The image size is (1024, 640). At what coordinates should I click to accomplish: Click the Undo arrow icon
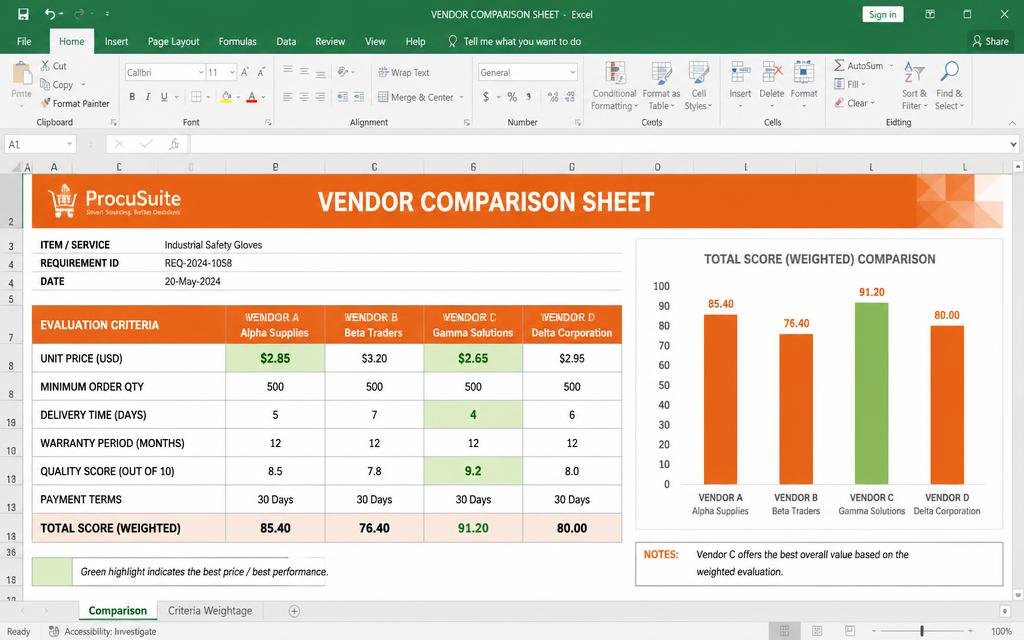click(x=50, y=14)
